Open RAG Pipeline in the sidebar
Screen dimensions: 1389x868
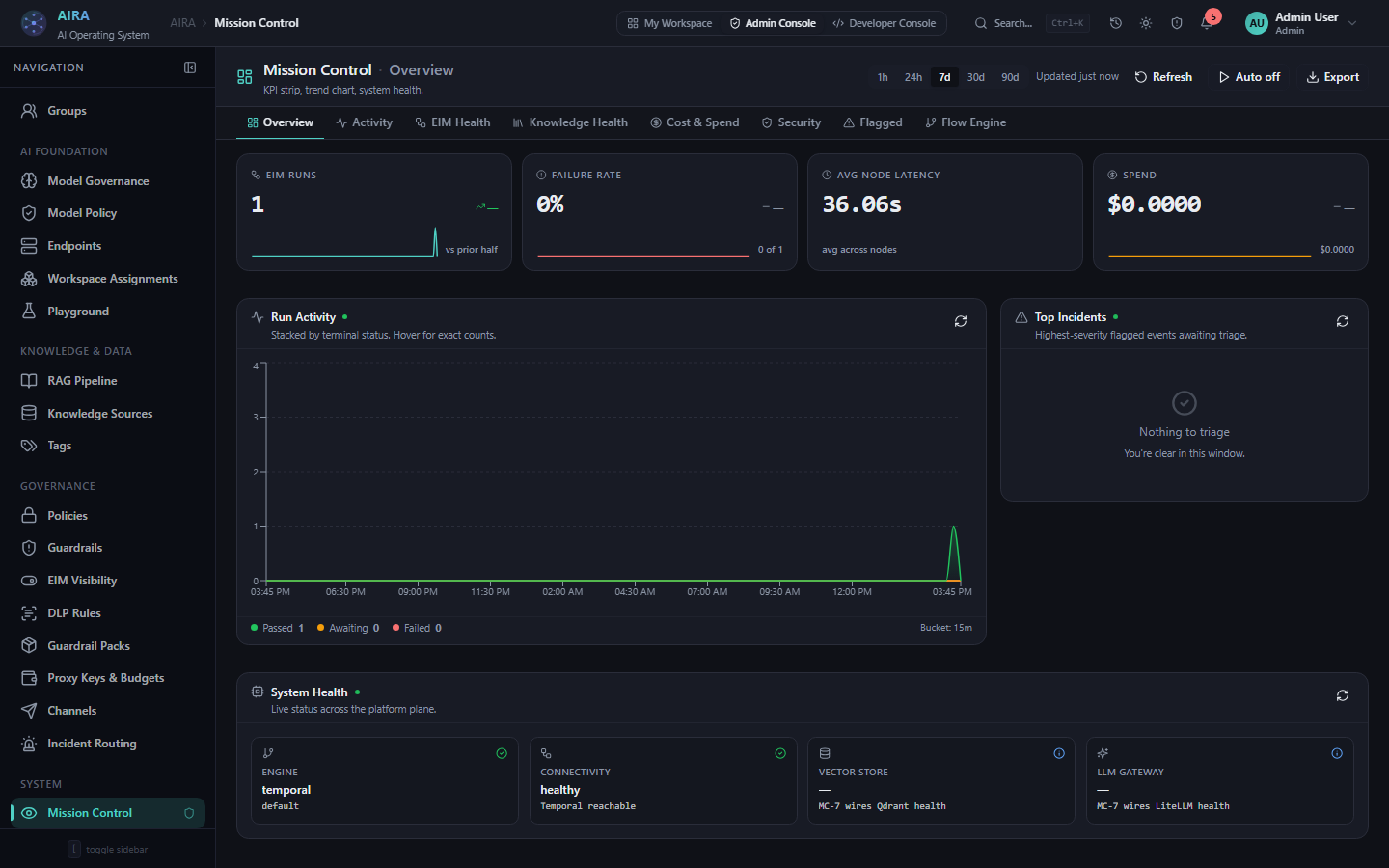pyautogui.click(x=108, y=381)
